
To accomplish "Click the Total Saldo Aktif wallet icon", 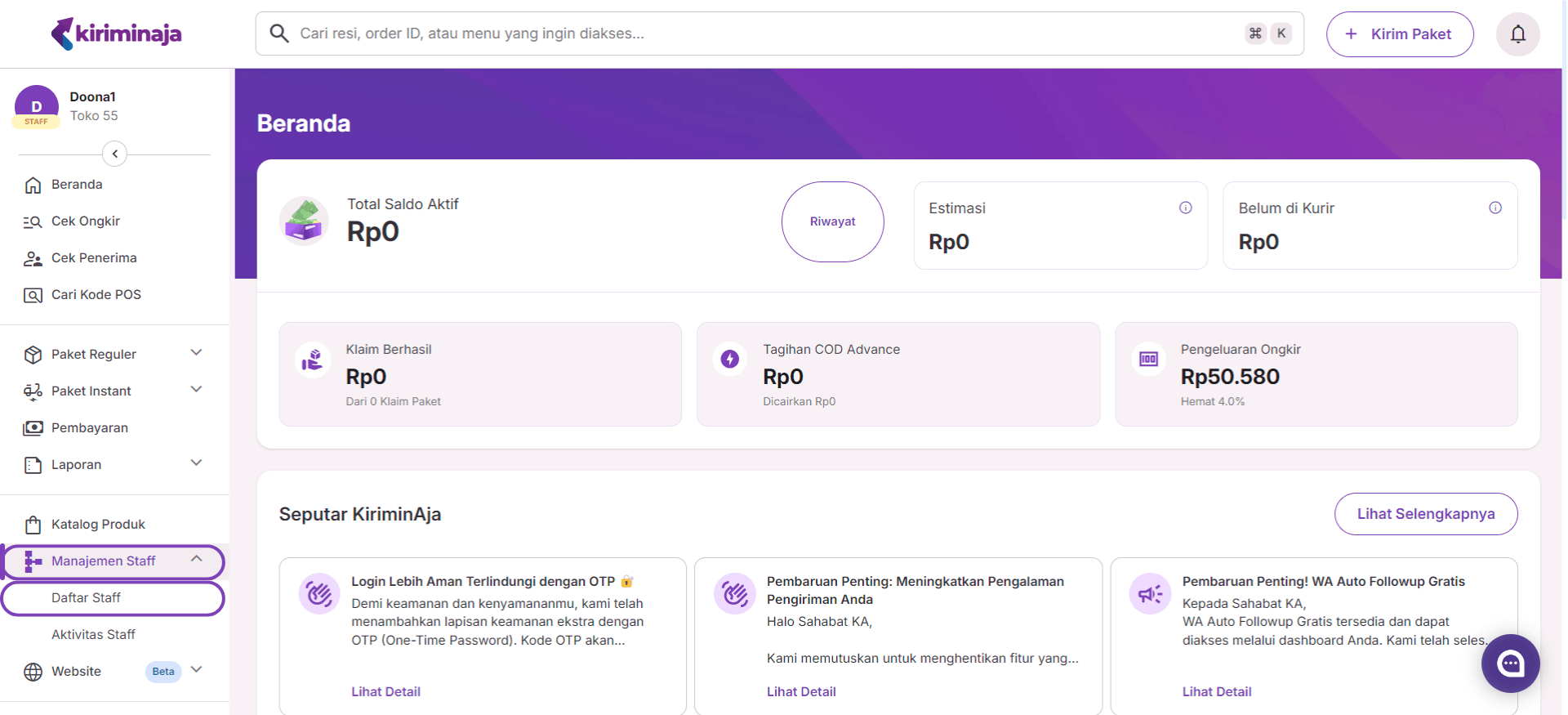I will point(304,221).
